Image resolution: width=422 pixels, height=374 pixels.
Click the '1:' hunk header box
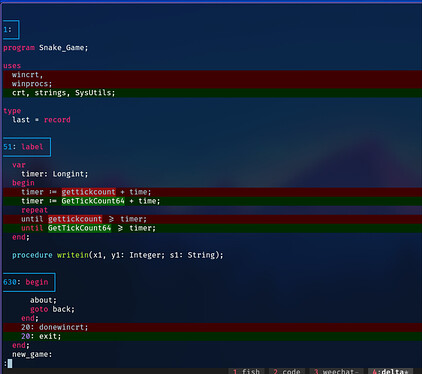11,30
